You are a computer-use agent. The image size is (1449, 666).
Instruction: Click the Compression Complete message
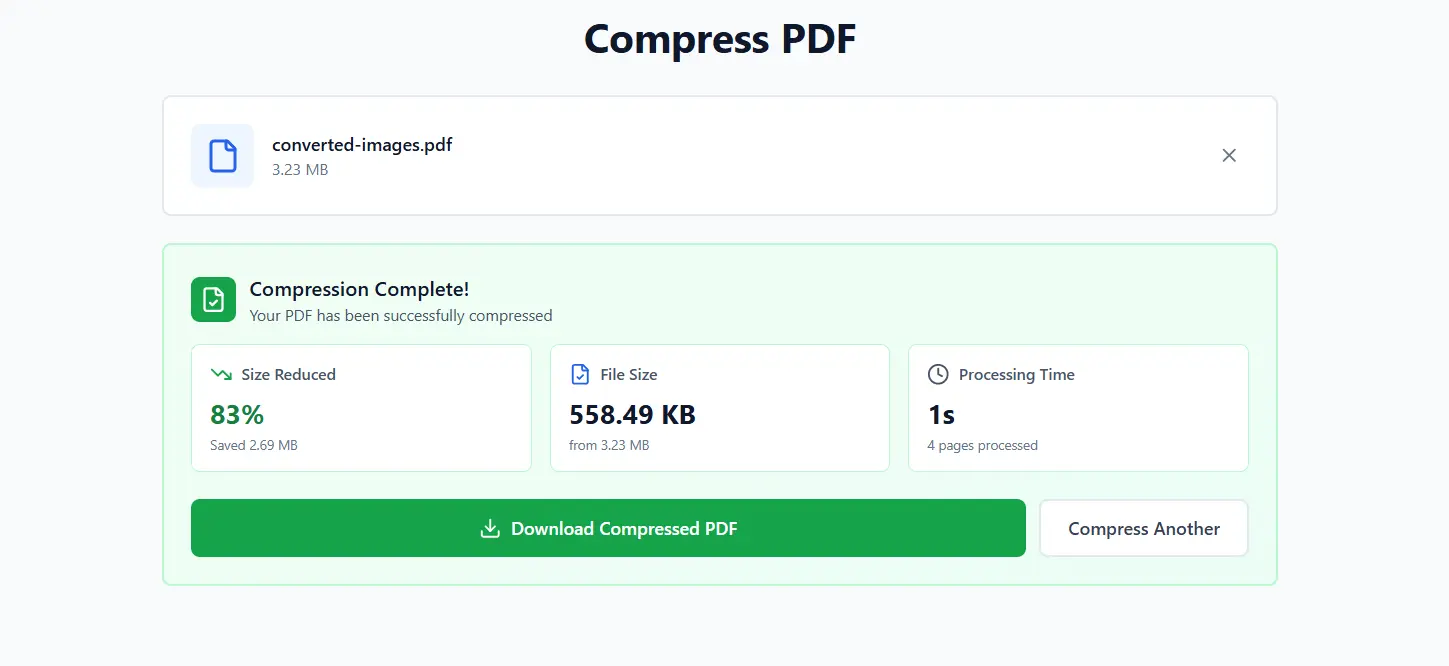(x=359, y=289)
